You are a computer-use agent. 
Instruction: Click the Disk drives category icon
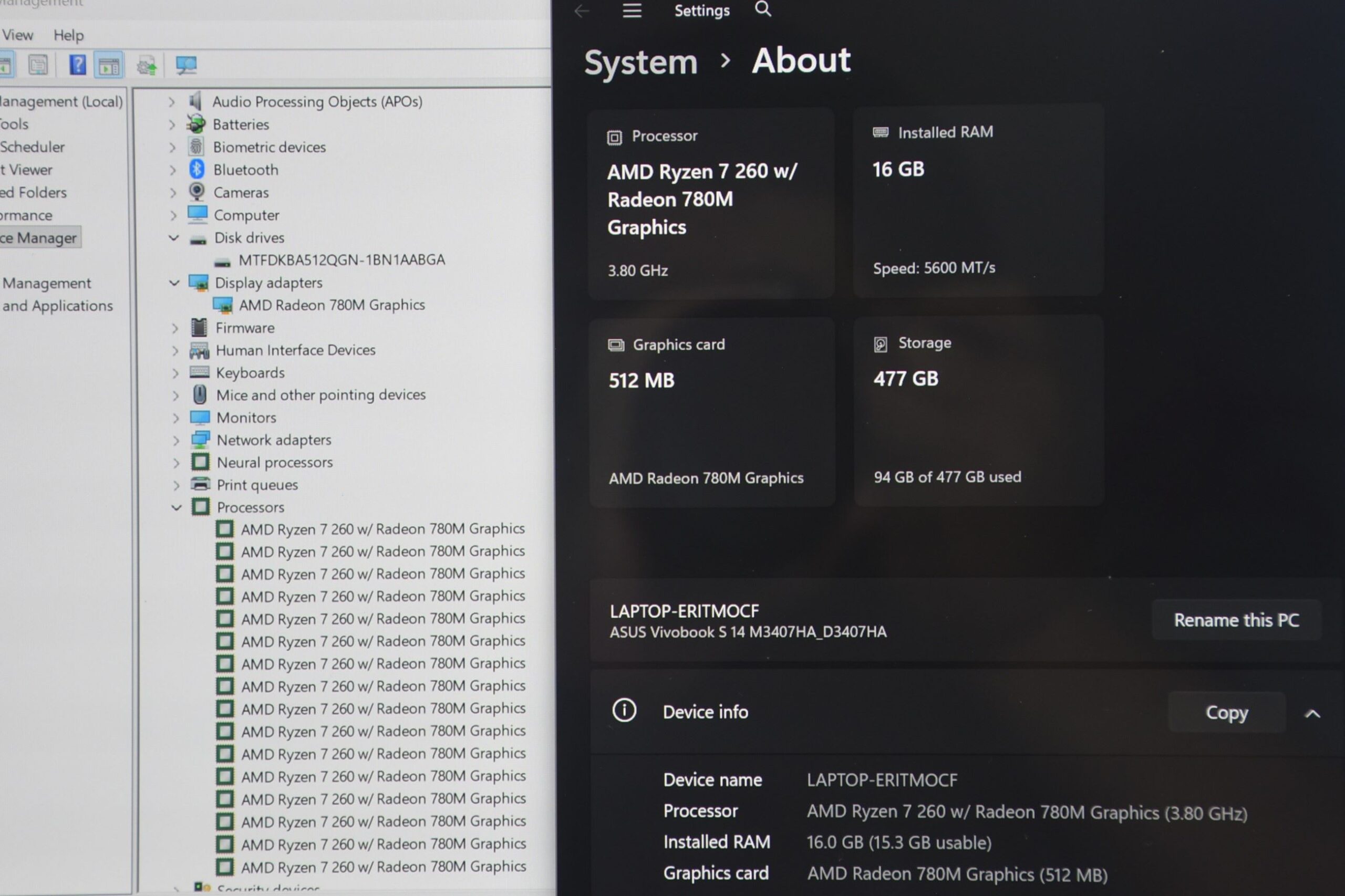[x=198, y=239]
